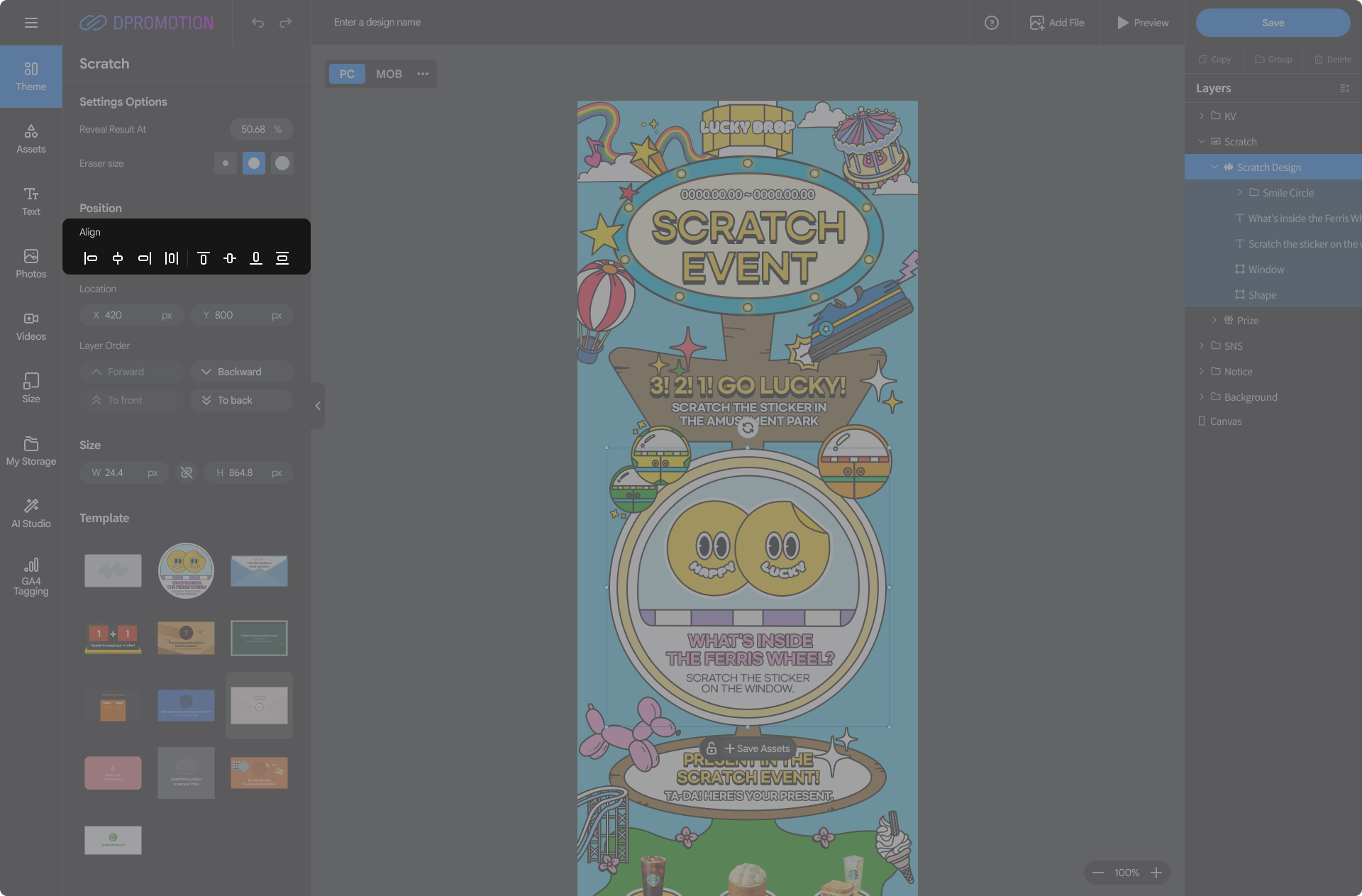Open the help question mark icon

(x=992, y=23)
